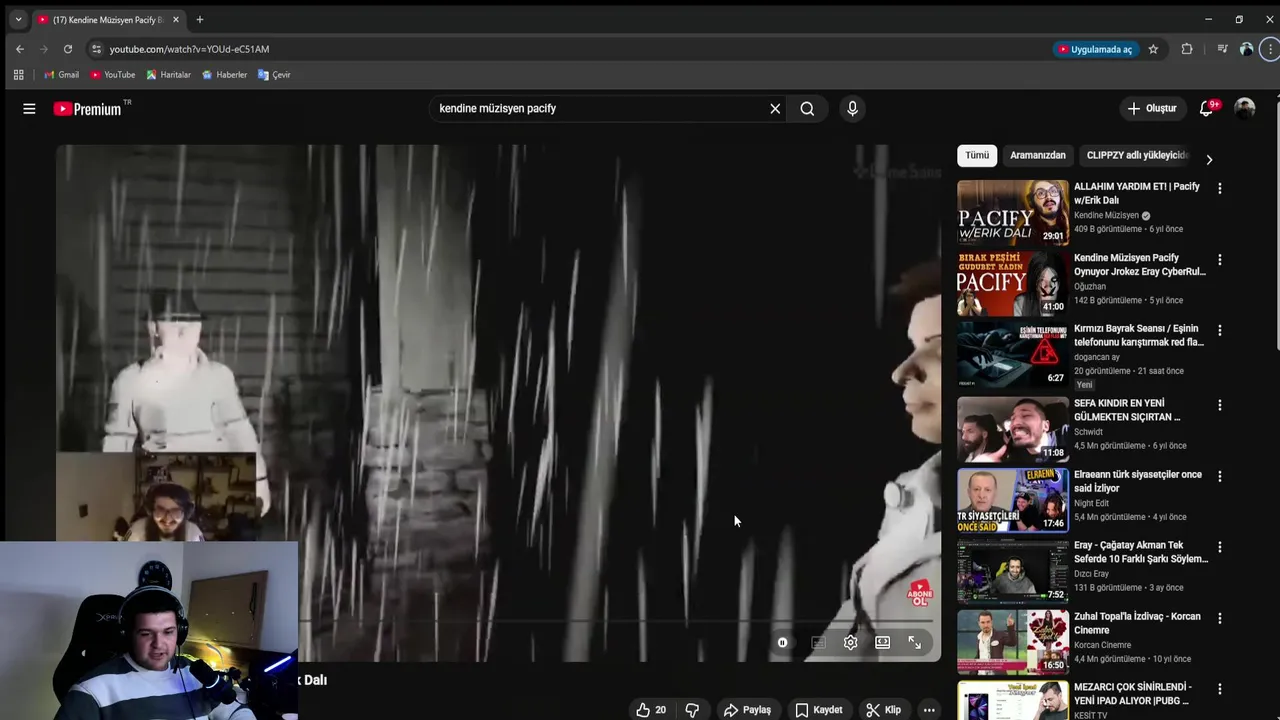The image size is (1280, 720).
Task: Close the 'Kendine Müzisyen Pacify' tab
Action: [x=176, y=19]
